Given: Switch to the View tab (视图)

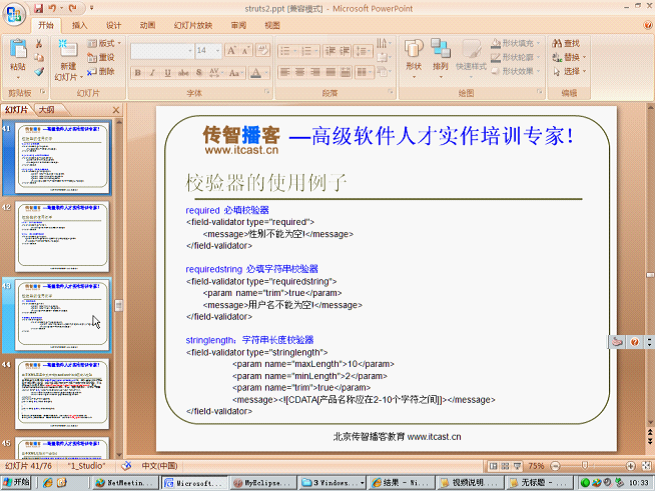Looking at the screenshot, I should pyautogui.click(x=272, y=25).
